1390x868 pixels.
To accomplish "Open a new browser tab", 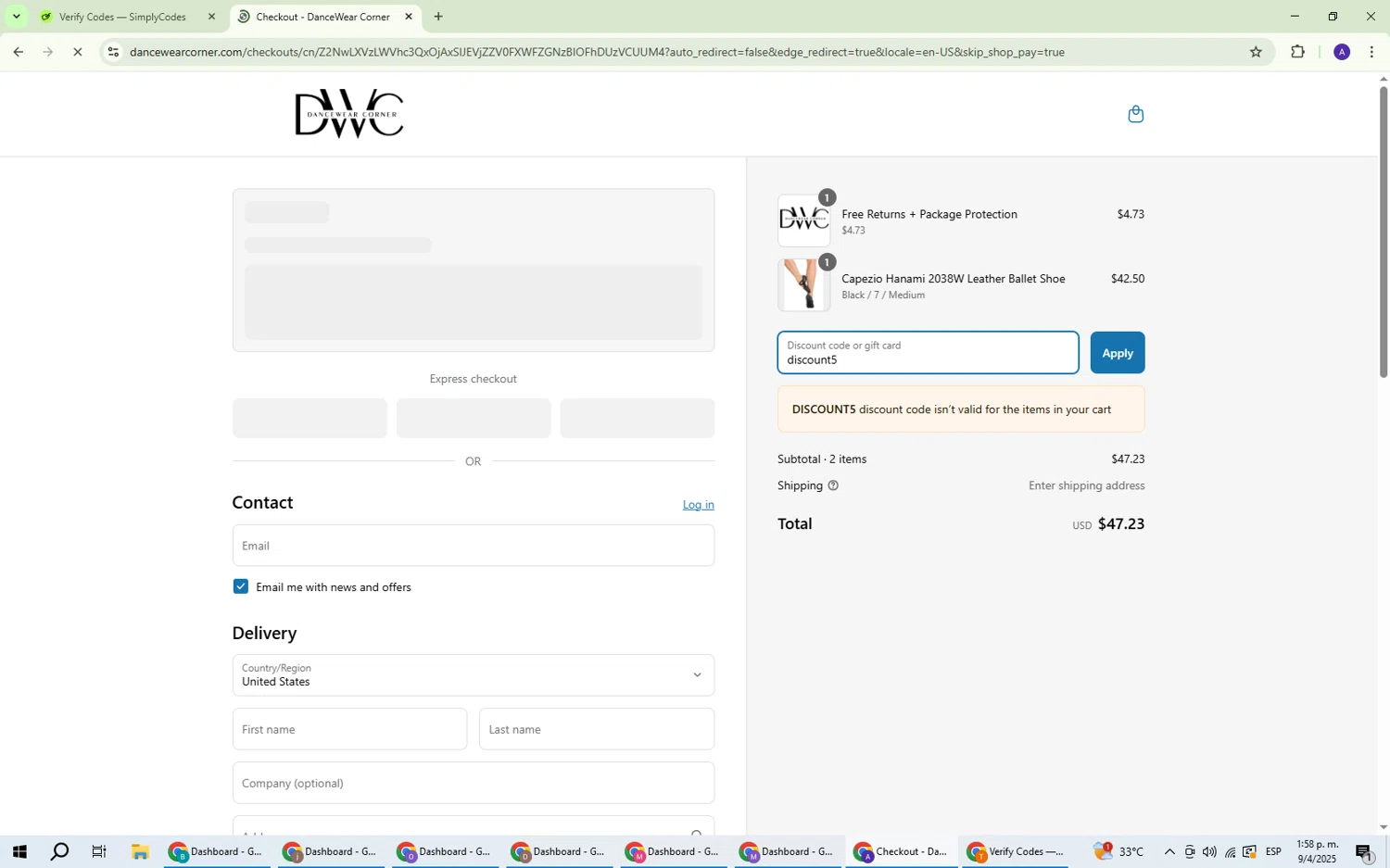I will (438, 17).
